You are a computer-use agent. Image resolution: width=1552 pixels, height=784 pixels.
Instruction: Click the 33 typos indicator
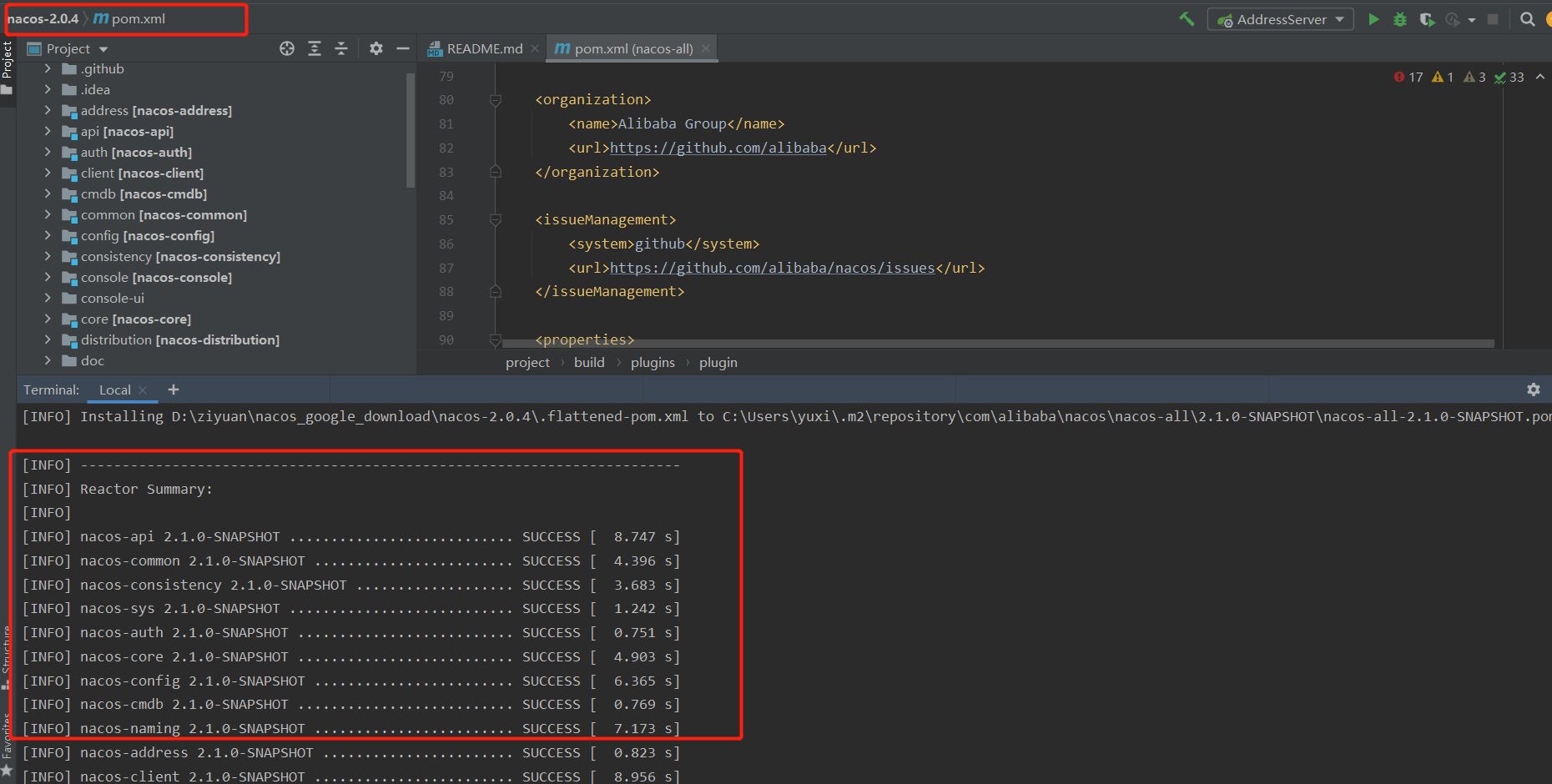[1509, 77]
